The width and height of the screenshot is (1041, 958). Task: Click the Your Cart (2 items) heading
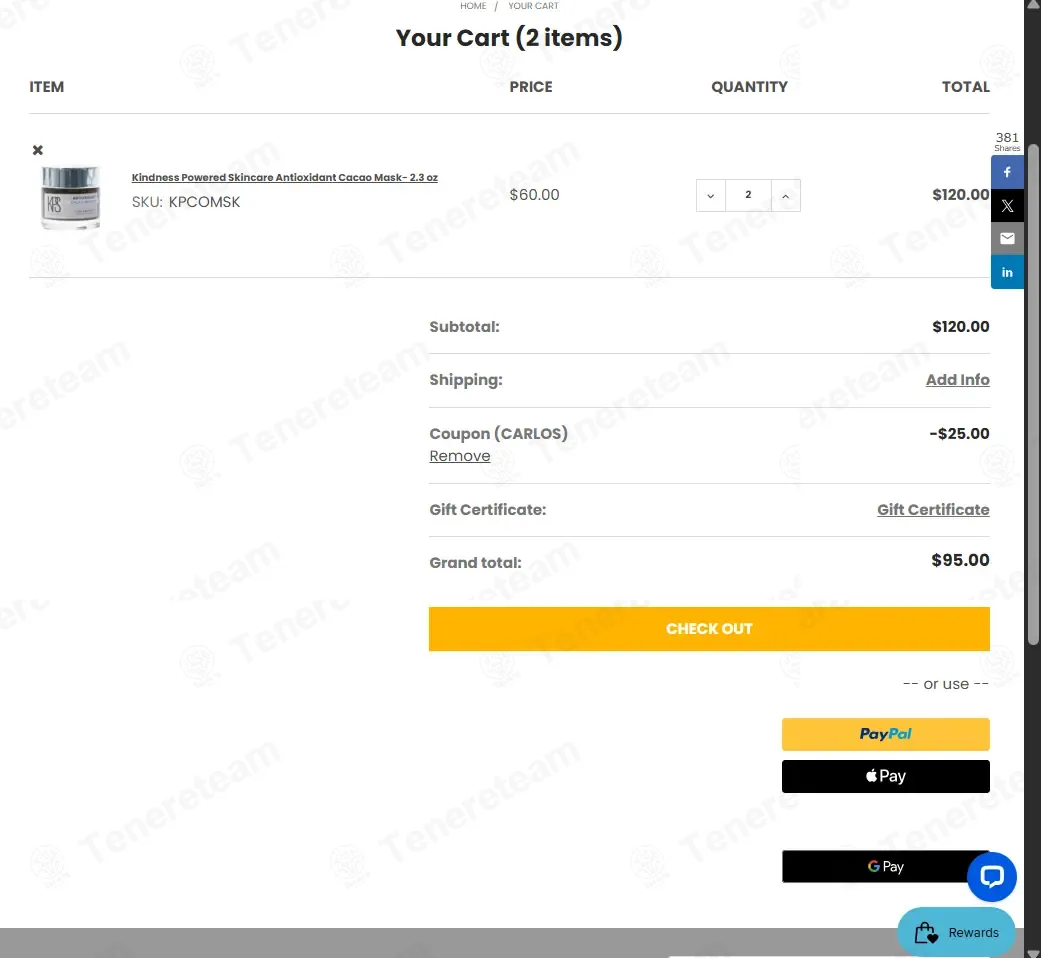509,38
